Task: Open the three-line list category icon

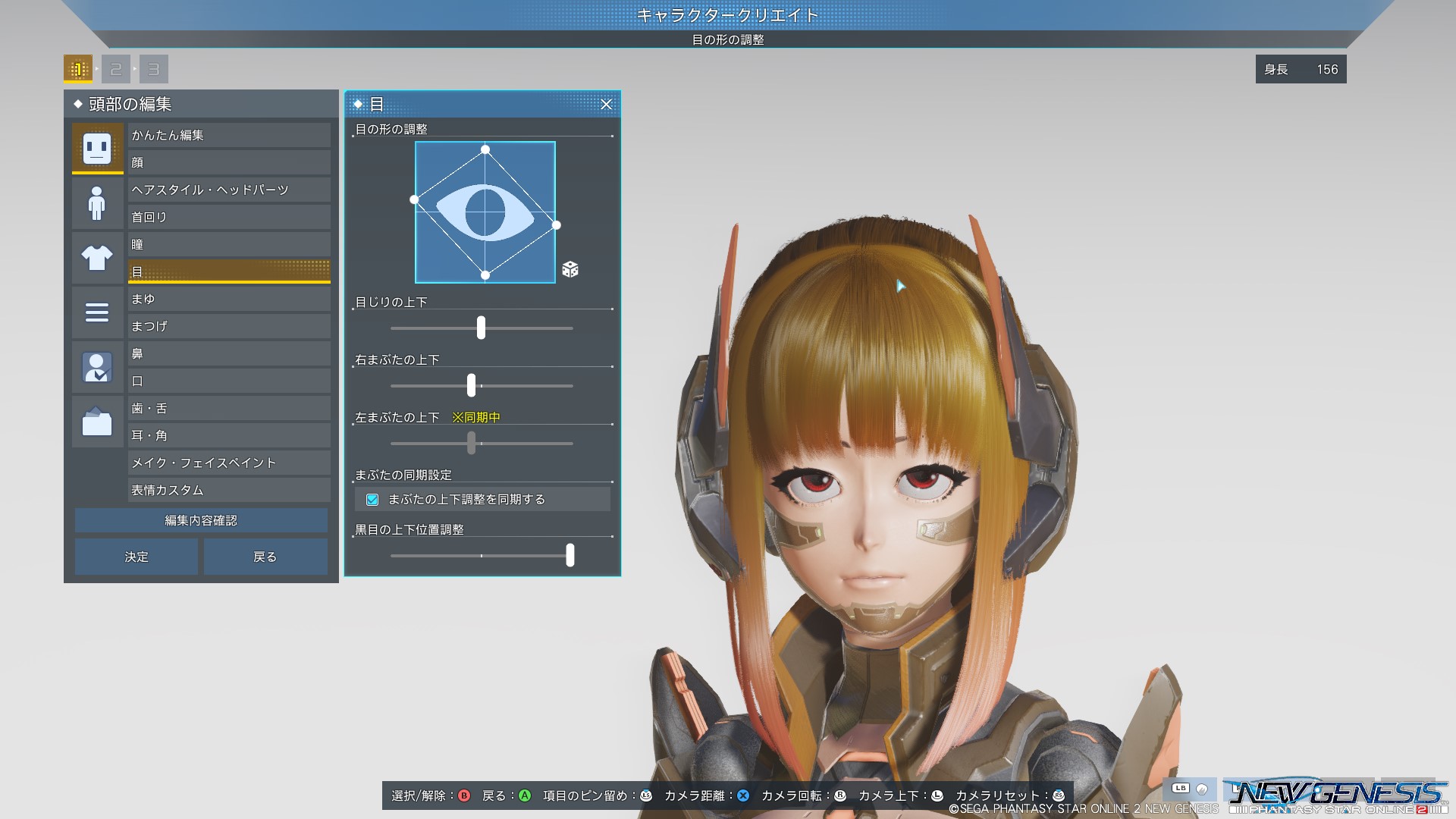Action: 97,312
